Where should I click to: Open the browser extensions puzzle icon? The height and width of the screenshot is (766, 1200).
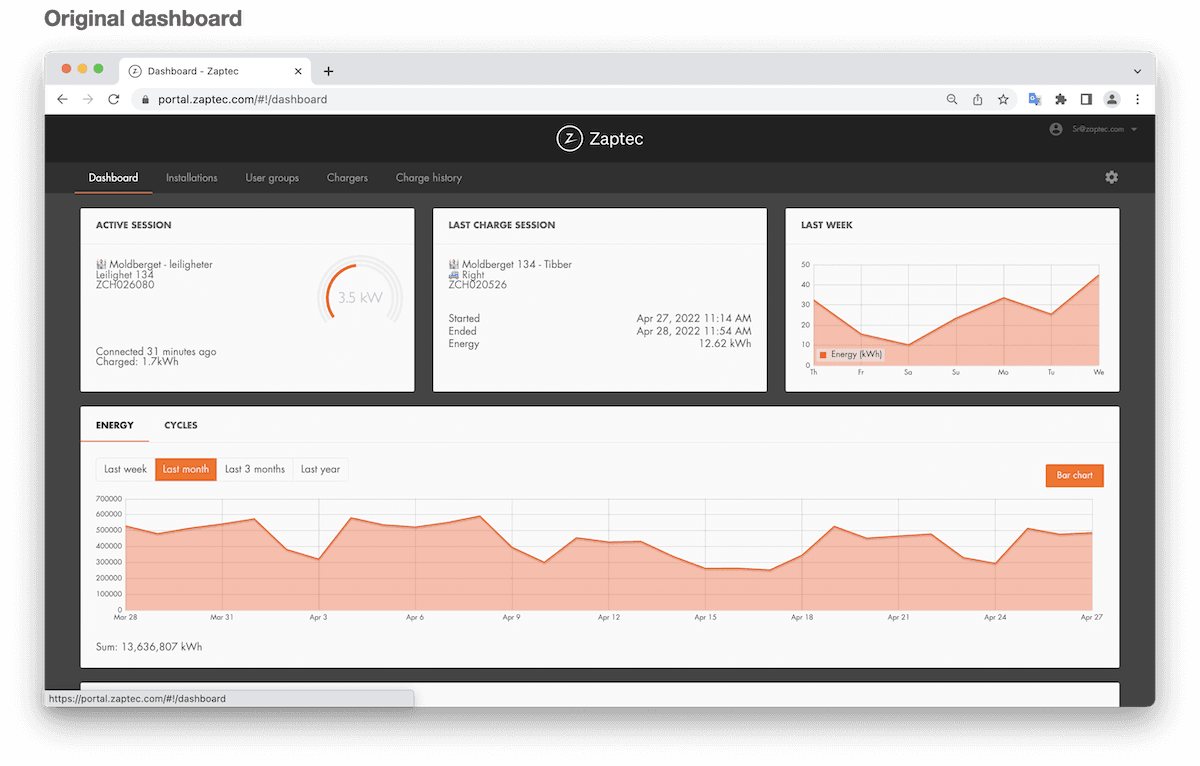1060,99
